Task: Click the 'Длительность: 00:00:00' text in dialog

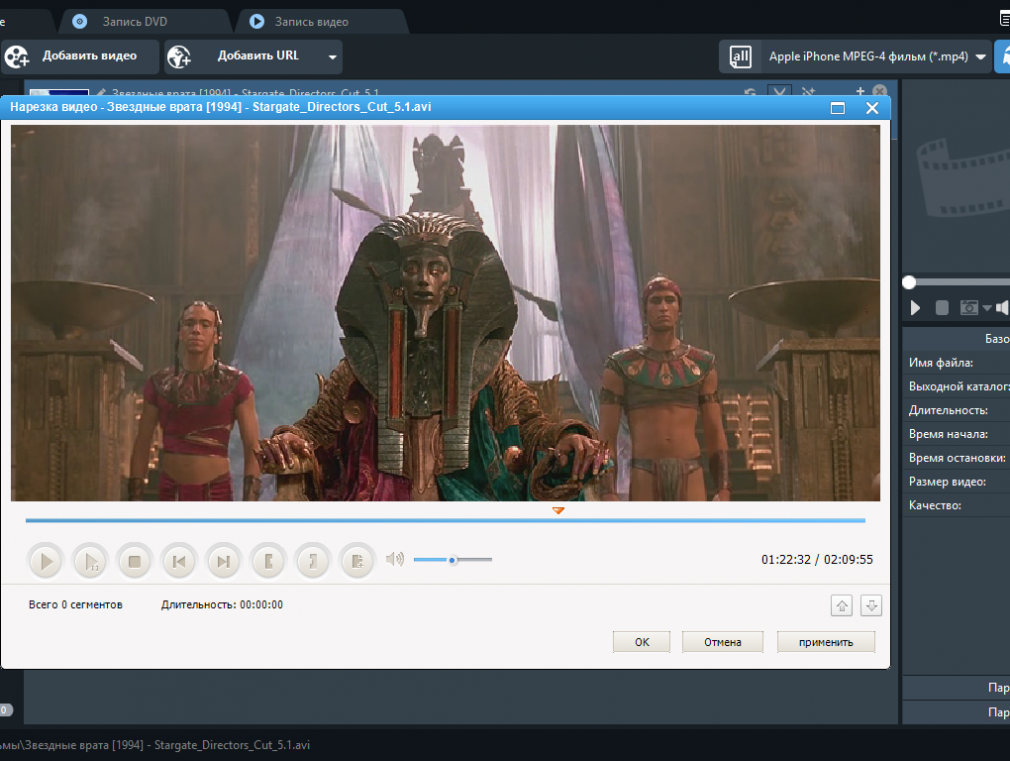Action: tap(222, 604)
